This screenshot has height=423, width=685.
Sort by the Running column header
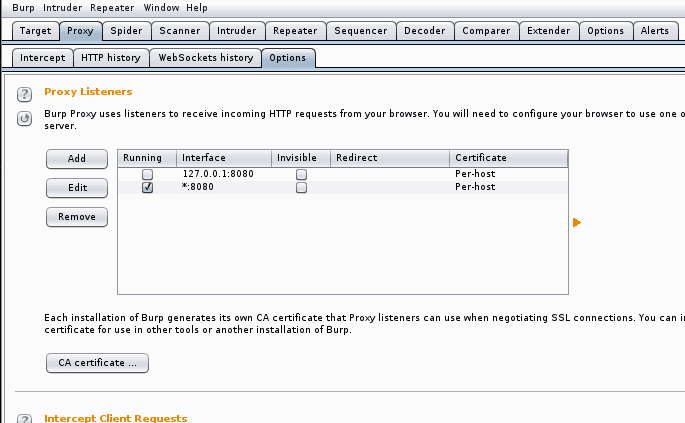147,158
